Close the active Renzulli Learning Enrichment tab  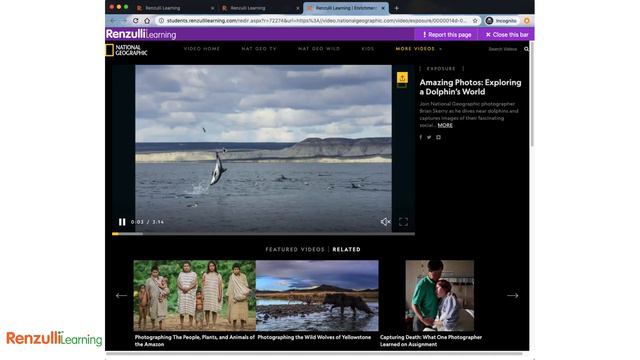pyautogui.click(x=383, y=8)
